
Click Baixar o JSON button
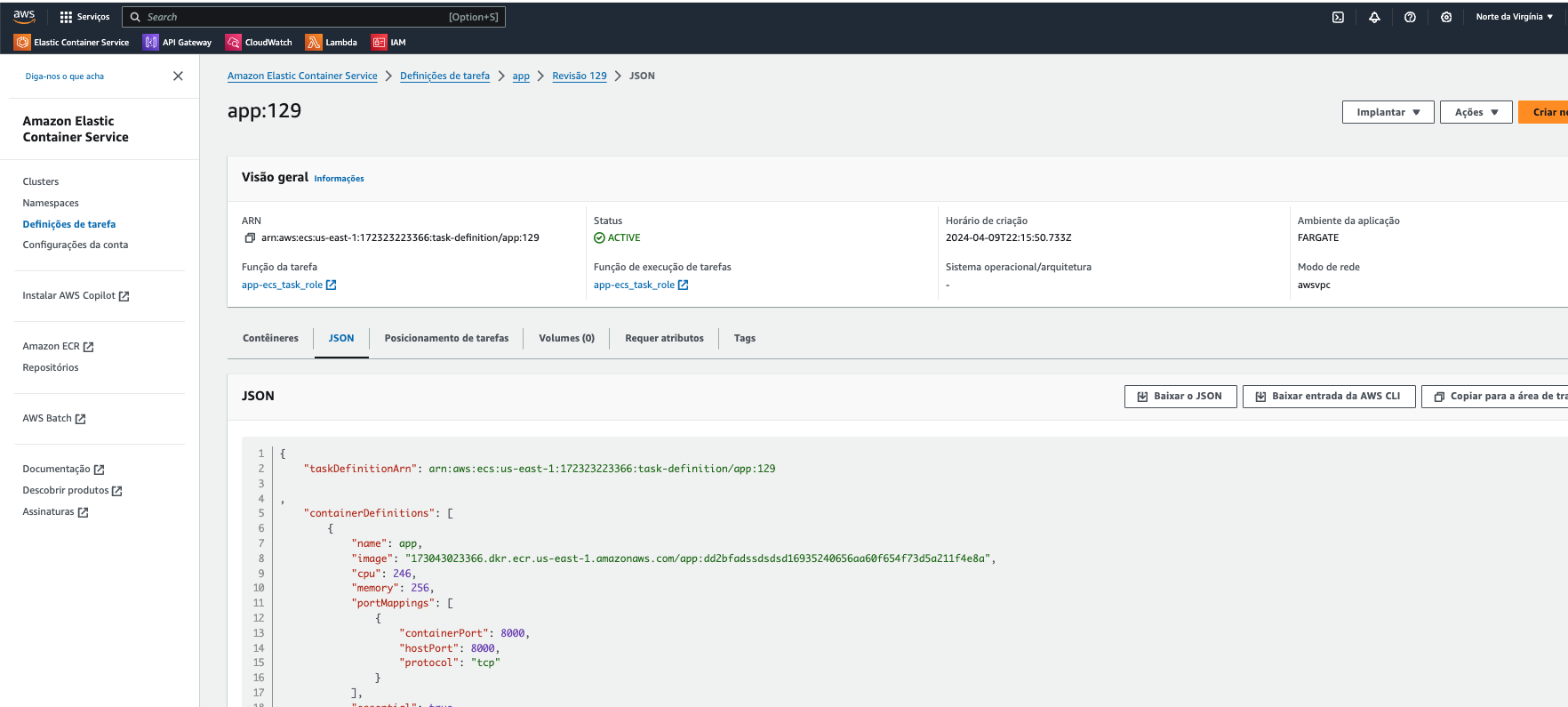point(1180,397)
